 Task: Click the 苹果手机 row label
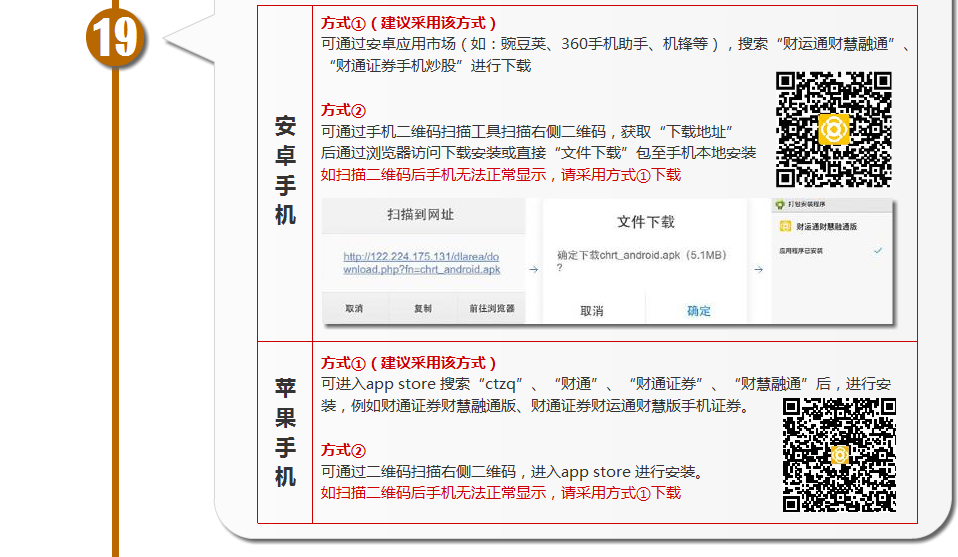coord(285,432)
